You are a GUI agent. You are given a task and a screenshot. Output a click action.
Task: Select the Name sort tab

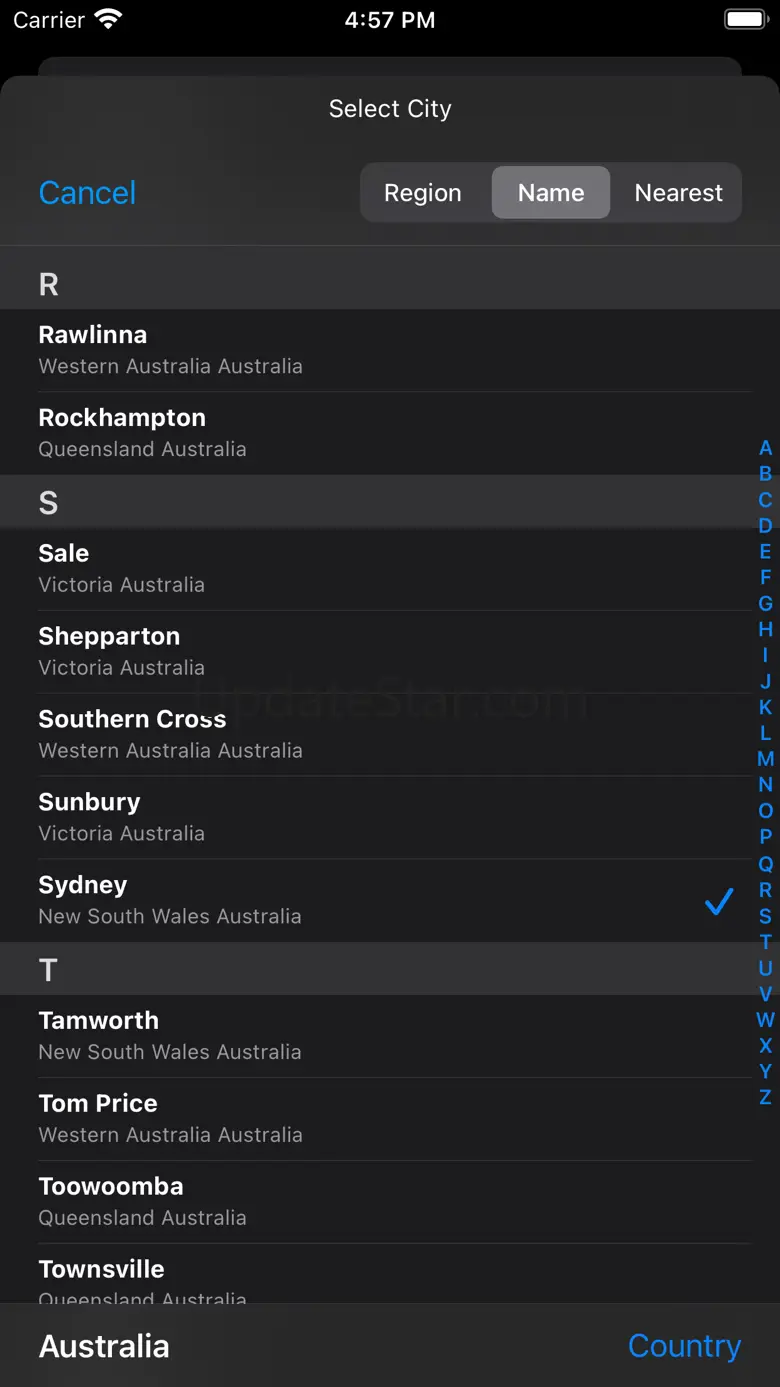551,192
